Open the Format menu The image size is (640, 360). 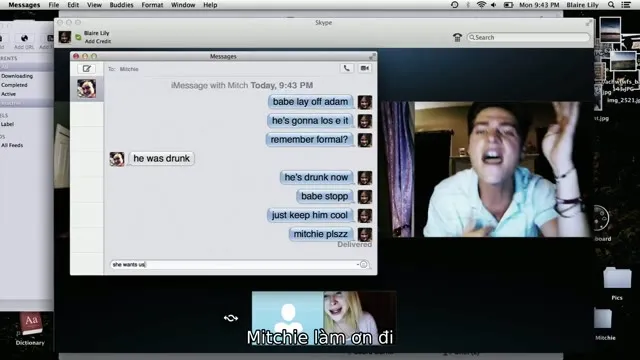pyautogui.click(x=152, y=5)
